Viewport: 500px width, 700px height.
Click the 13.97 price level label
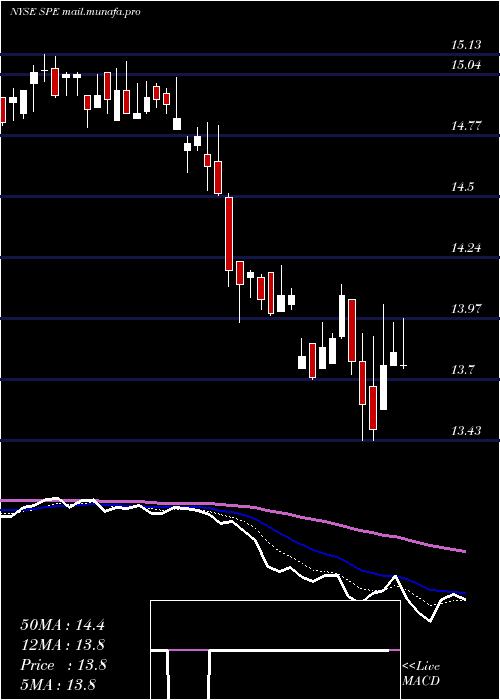466,308
